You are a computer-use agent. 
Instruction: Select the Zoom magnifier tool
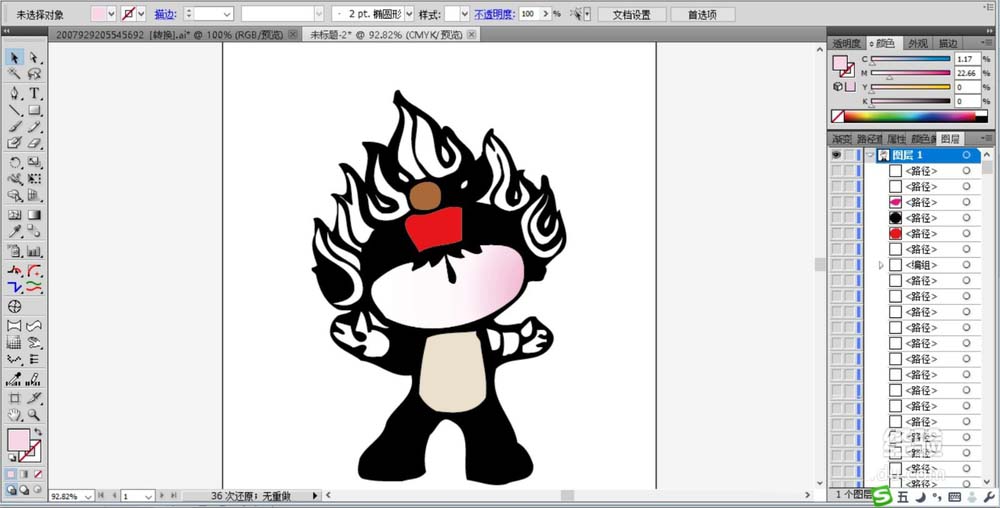click(34, 415)
